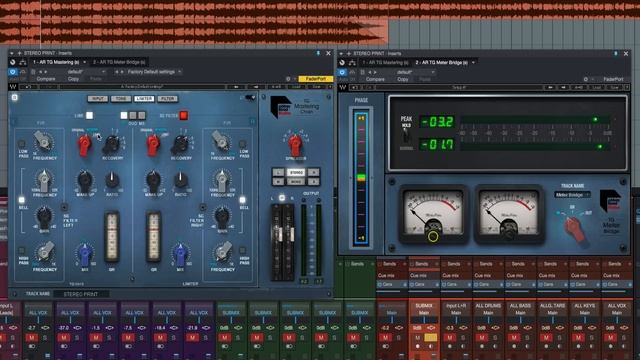Open dropdown arrow beside AR TG Meter Bridge tab
640x360 pixels.
(473, 62)
